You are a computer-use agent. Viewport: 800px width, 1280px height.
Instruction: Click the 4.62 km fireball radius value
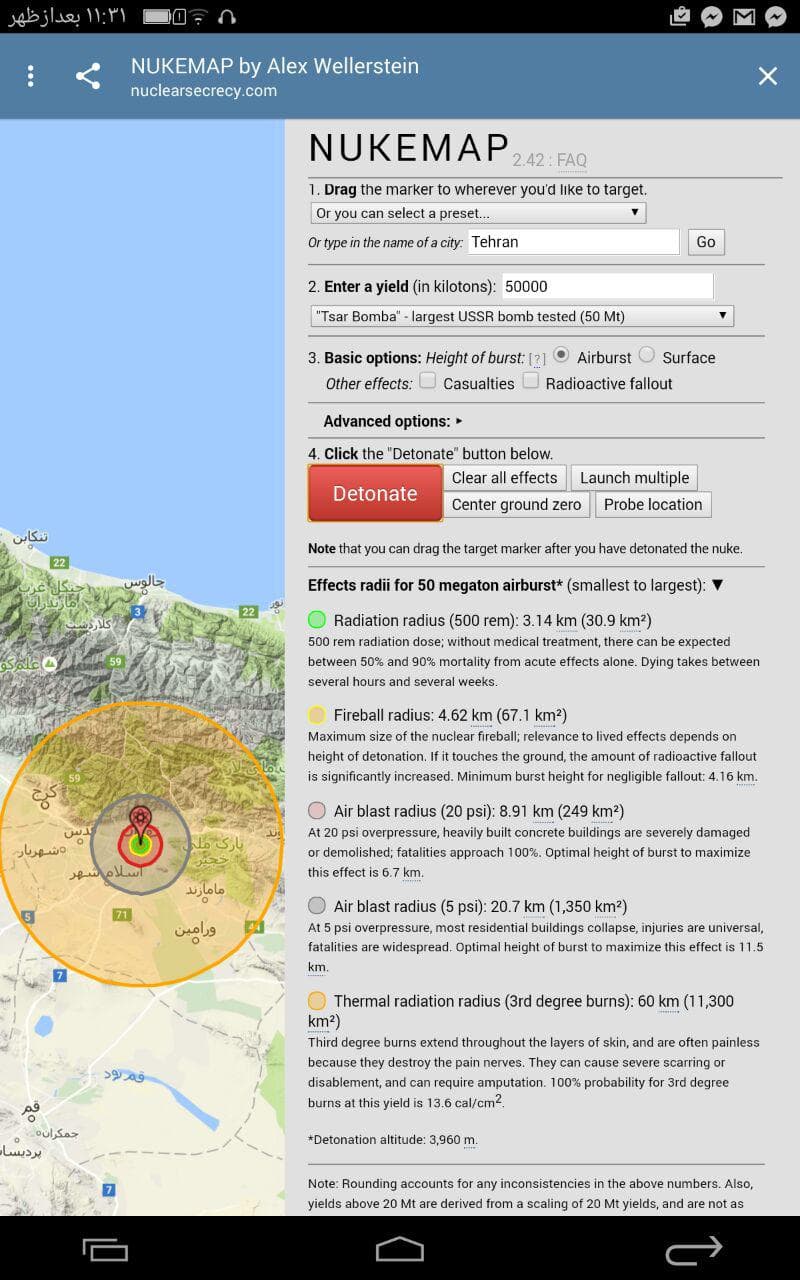[465, 716]
